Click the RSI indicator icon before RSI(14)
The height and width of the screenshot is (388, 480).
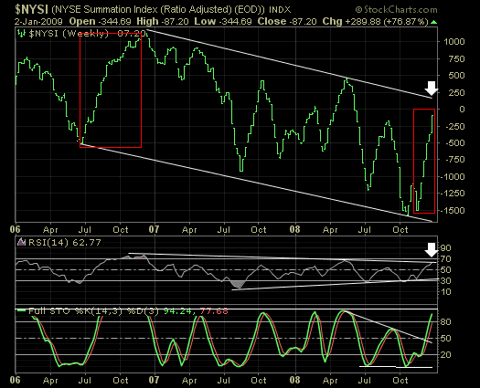(x=22, y=242)
